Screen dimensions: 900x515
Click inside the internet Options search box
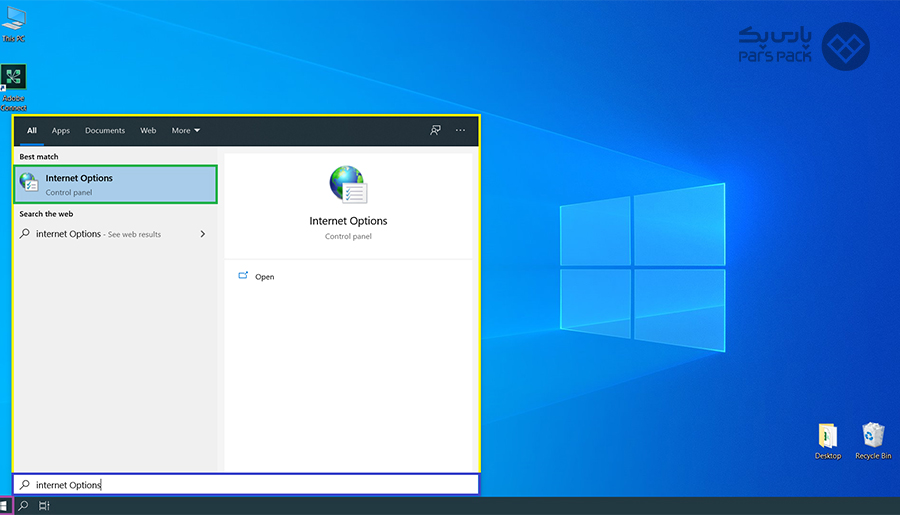click(246, 485)
